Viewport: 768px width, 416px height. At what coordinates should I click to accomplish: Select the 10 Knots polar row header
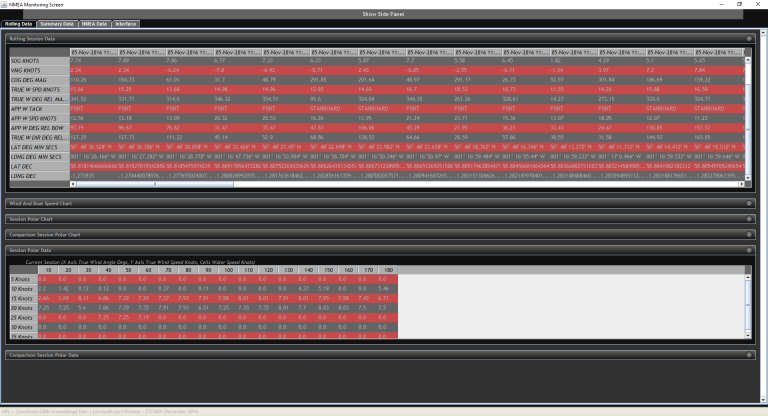24,289
